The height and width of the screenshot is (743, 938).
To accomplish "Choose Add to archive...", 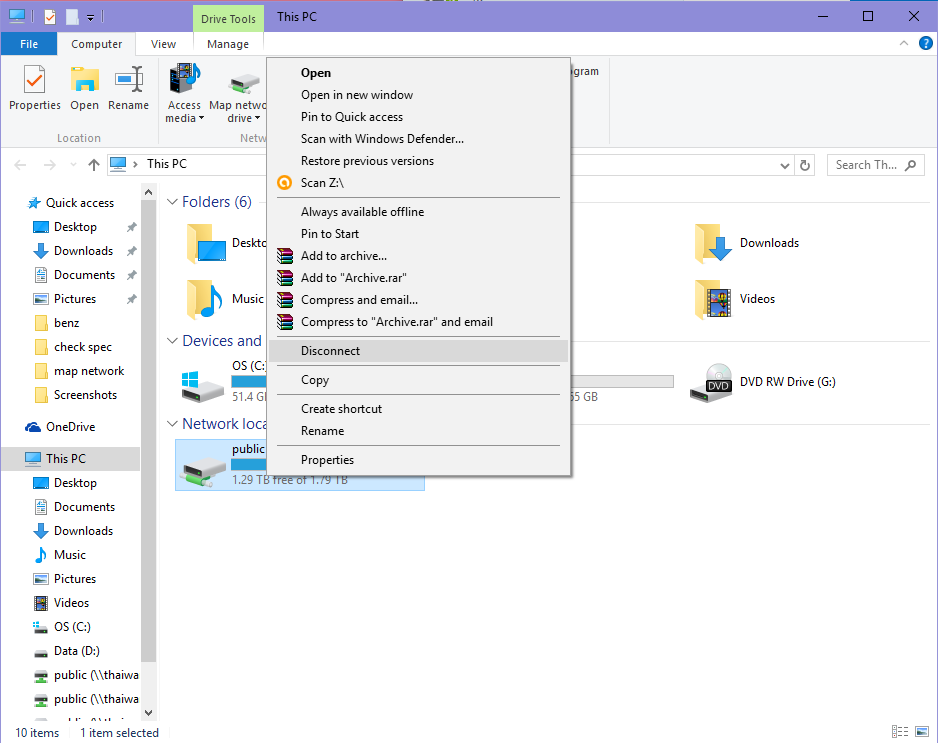I will 418,256.
